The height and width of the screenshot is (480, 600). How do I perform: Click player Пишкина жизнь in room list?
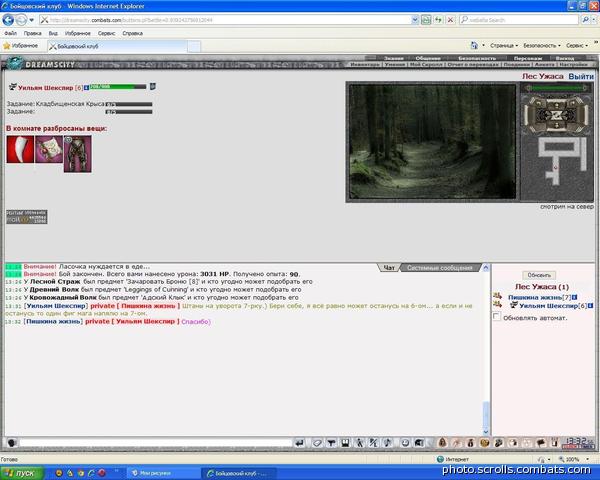535,297
